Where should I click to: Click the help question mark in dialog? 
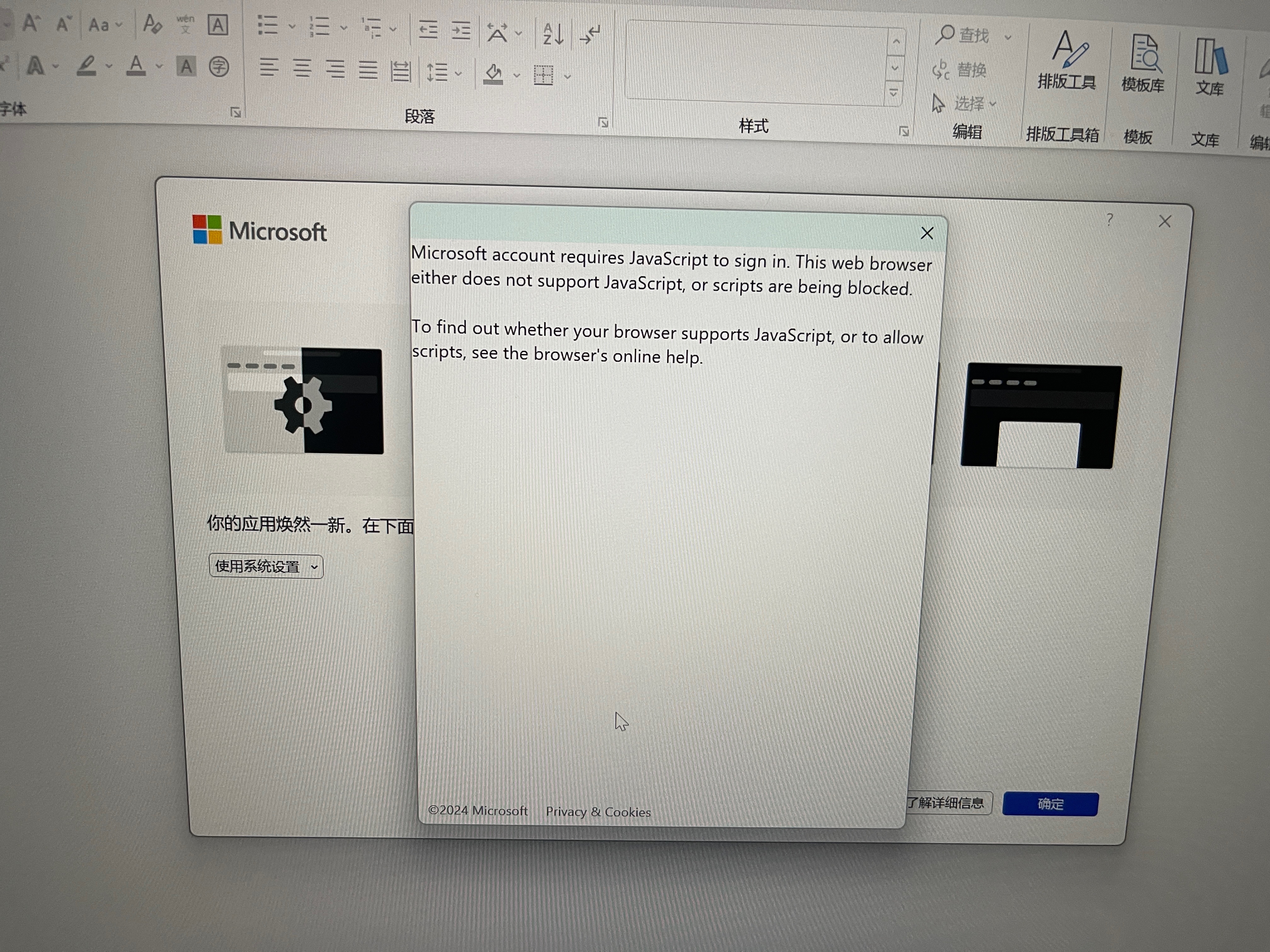(1109, 219)
